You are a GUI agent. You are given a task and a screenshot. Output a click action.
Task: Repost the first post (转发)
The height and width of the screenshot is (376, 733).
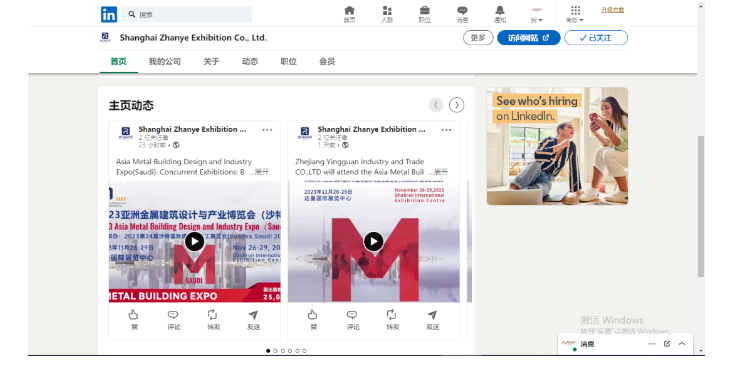point(213,320)
